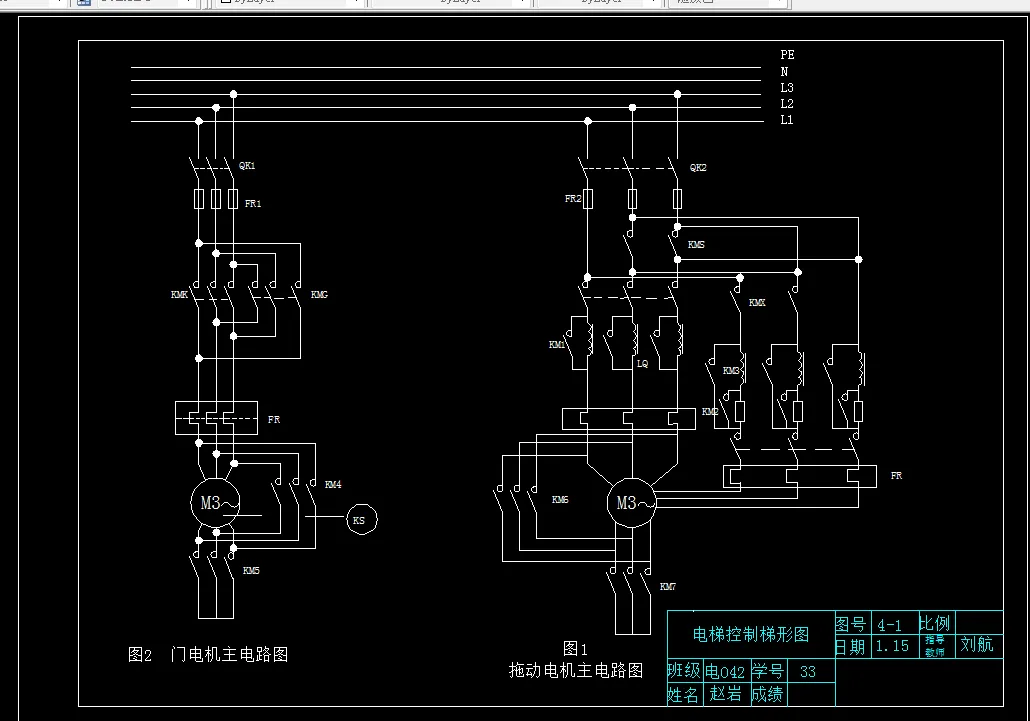Select the M3 motor symbol in 图1
Viewport: 1030px width, 721px height.
click(x=628, y=504)
